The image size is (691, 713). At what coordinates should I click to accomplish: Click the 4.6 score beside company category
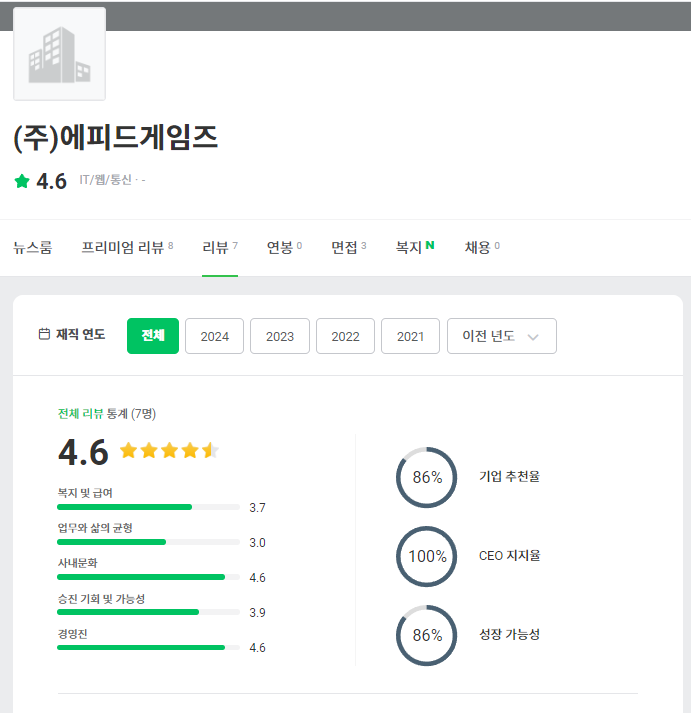(51, 181)
